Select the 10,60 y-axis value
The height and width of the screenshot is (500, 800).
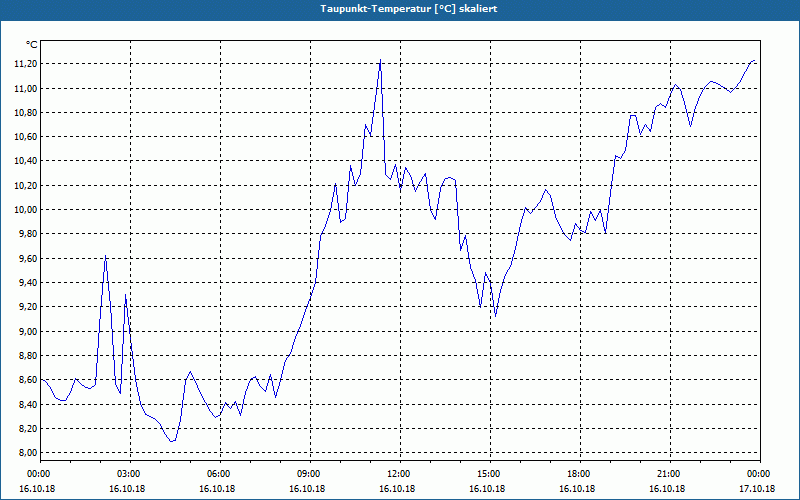[x=28, y=137]
